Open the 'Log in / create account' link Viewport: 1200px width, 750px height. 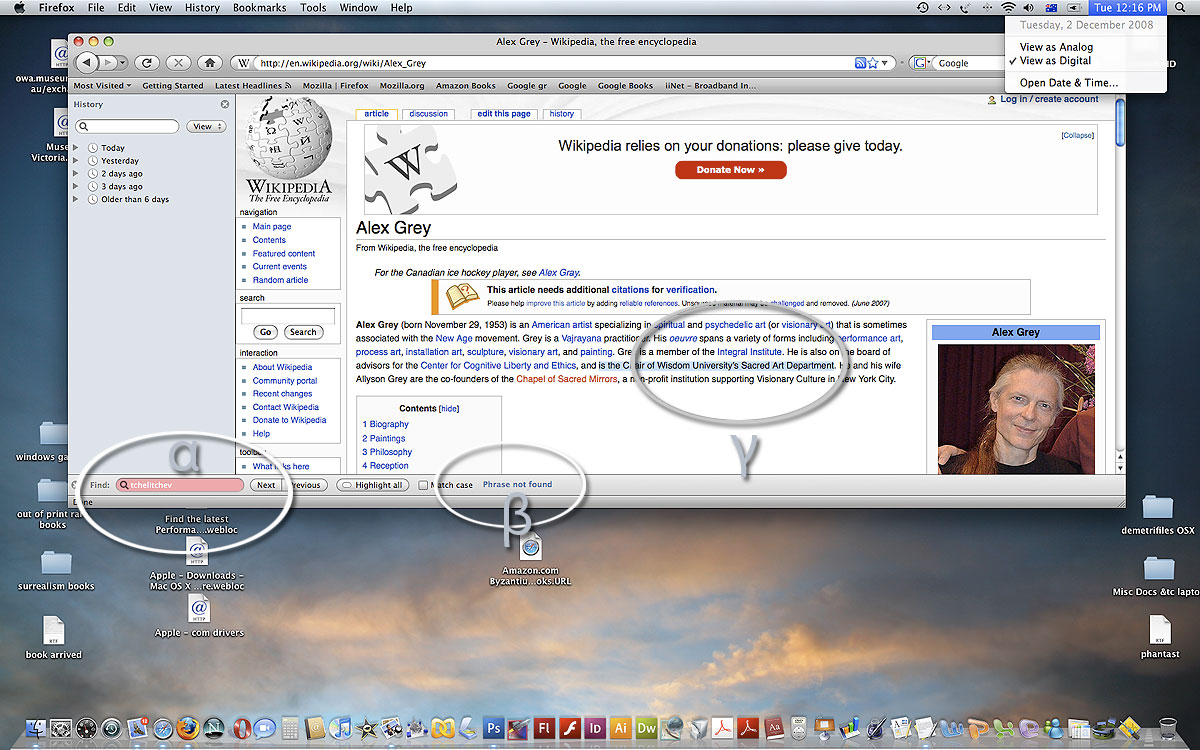pos(1049,99)
